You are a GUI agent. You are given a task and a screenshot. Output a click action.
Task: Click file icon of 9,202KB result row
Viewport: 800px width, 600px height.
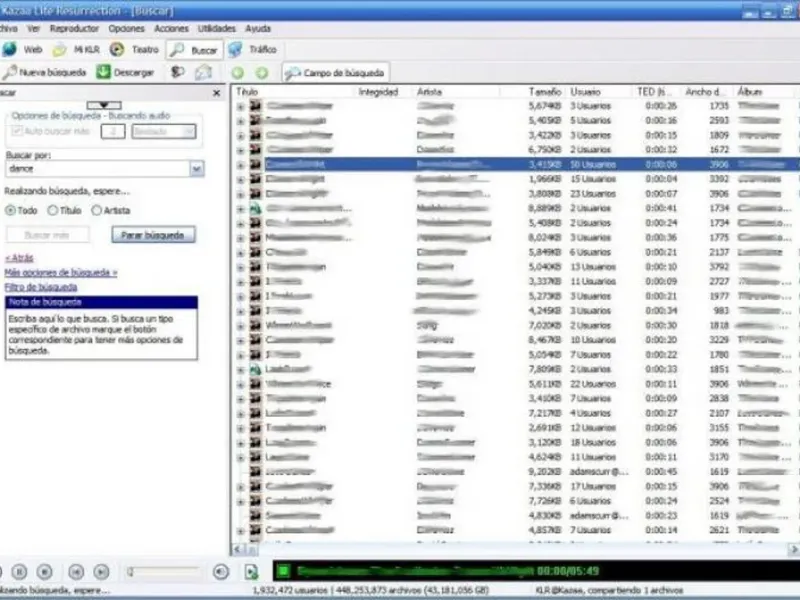(255, 471)
